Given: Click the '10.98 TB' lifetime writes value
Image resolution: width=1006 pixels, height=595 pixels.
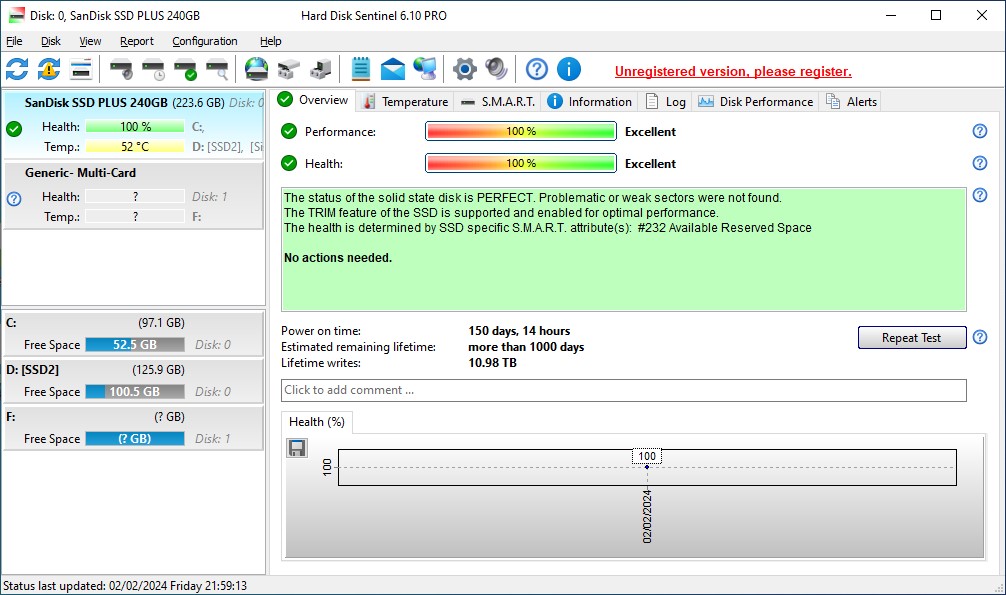Looking at the screenshot, I should (x=492, y=363).
